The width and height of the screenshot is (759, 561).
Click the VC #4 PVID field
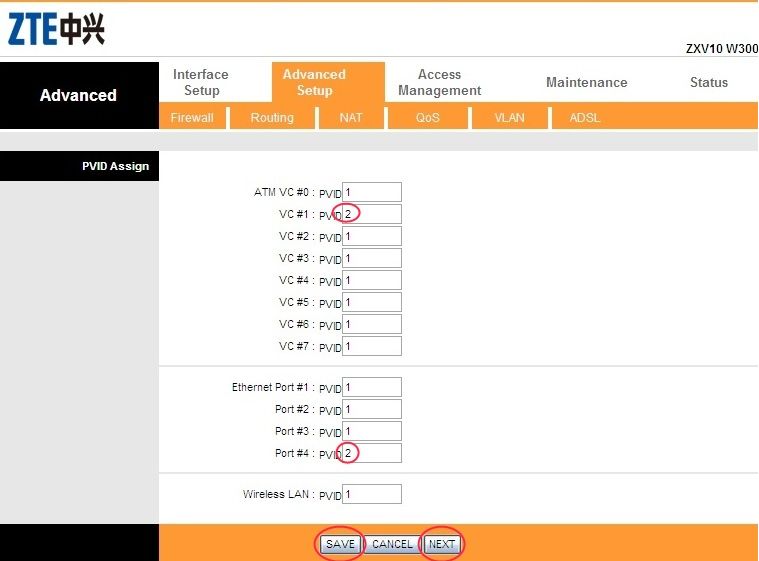[372, 280]
